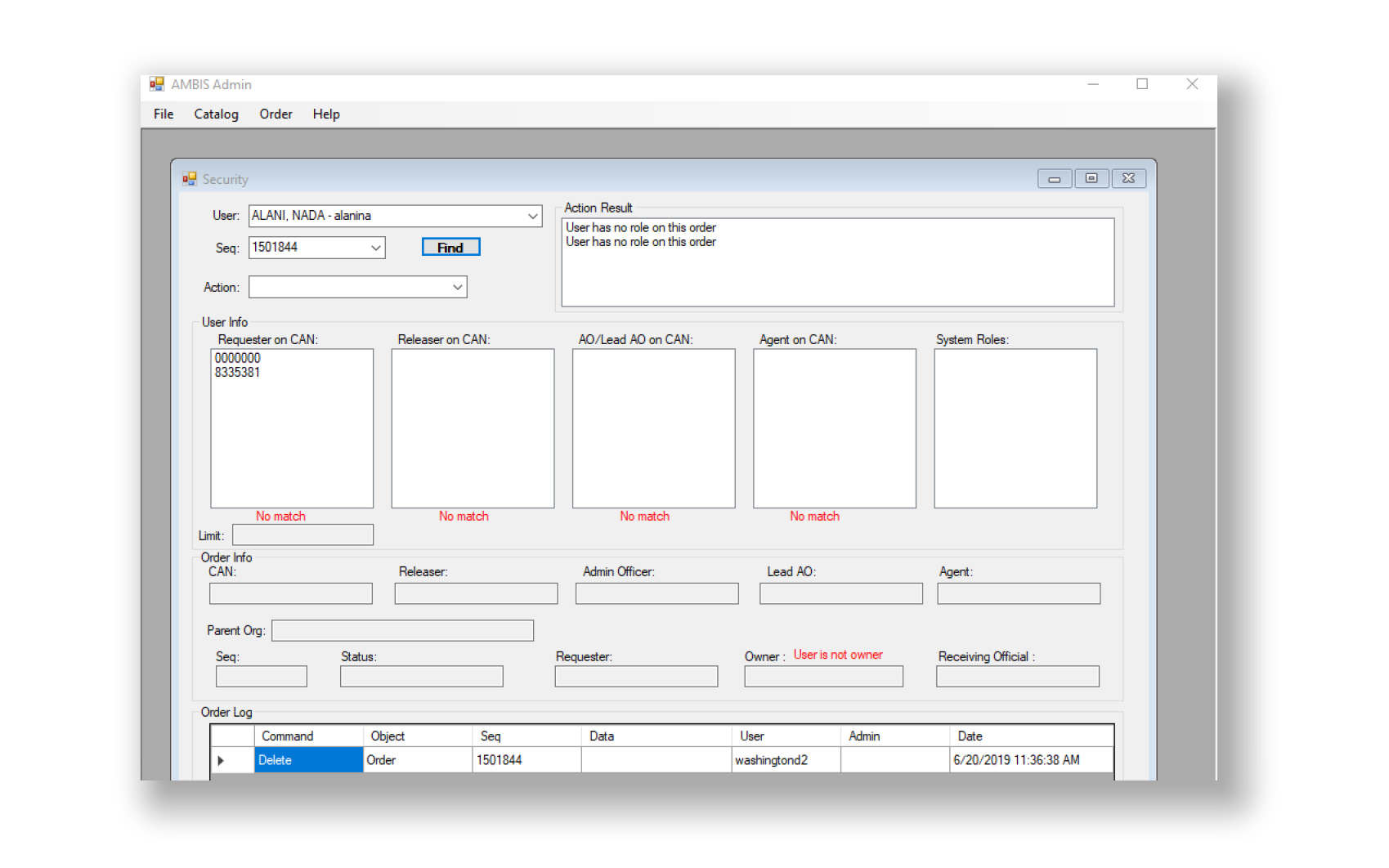Maximize the AMBIS Admin main window

click(x=1142, y=84)
